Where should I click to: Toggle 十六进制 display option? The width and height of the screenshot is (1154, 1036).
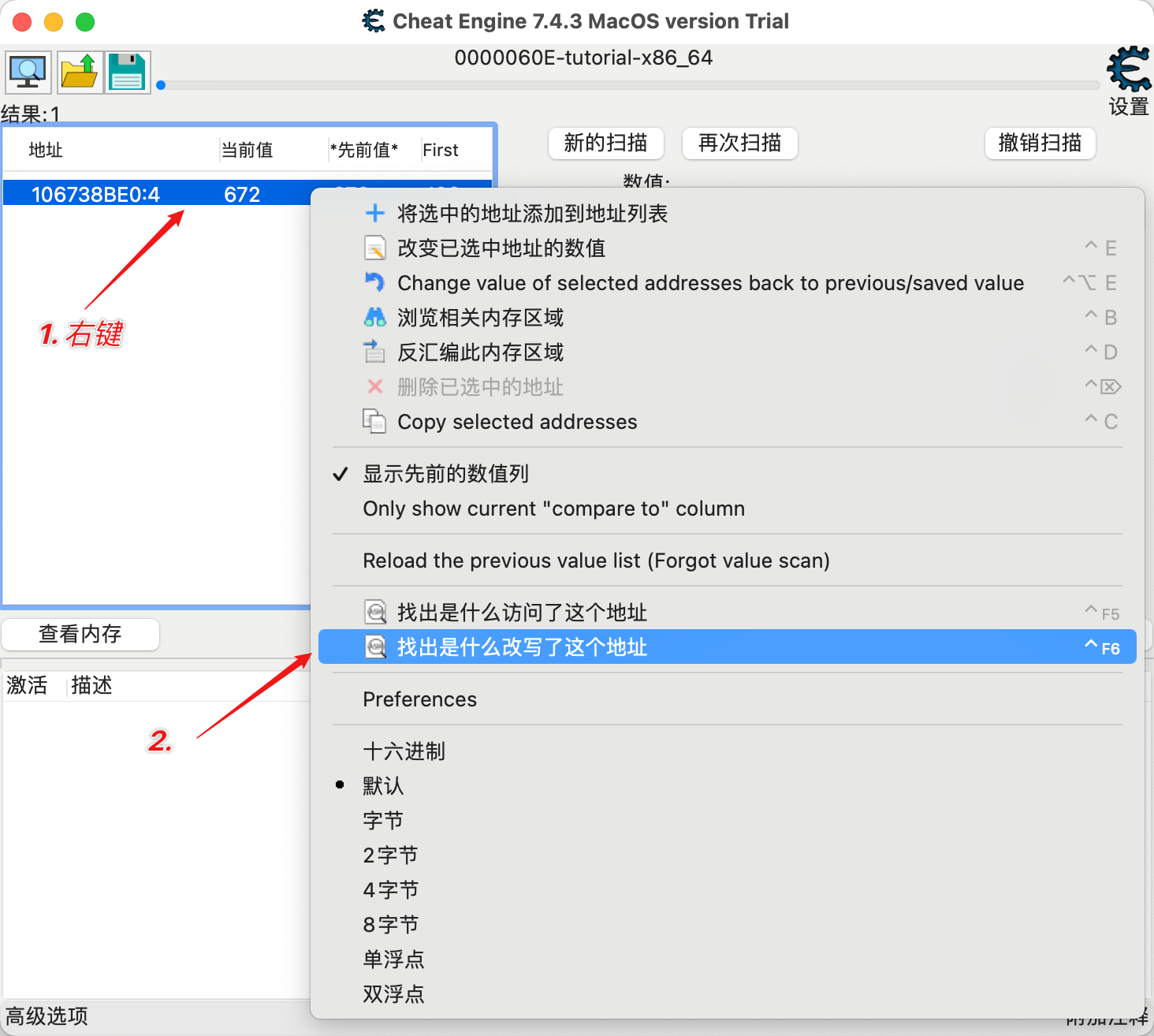pyautogui.click(x=727, y=751)
